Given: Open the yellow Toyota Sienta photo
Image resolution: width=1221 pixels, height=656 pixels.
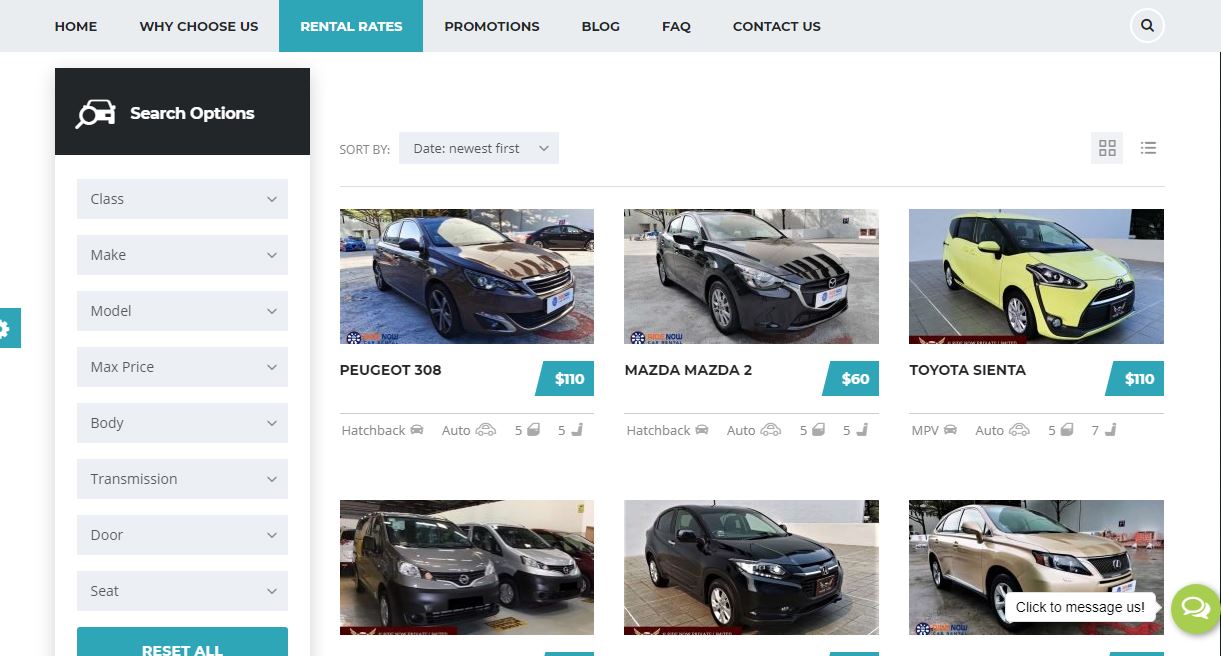Looking at the screenshot, I should [1036, 276].
